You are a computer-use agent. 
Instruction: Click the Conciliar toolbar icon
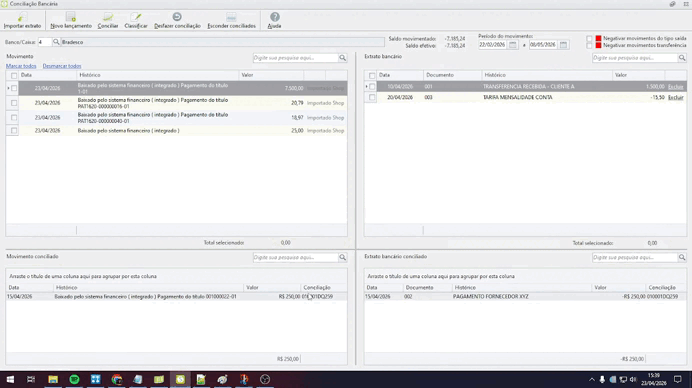pos(108,20)
